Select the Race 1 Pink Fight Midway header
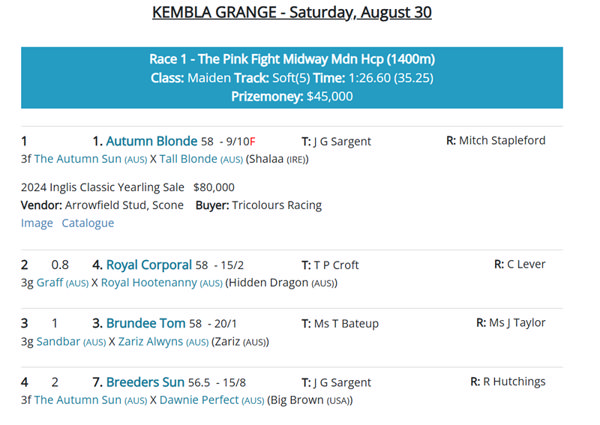The height and width of the screenshot is (425, 600). point(292,59)
